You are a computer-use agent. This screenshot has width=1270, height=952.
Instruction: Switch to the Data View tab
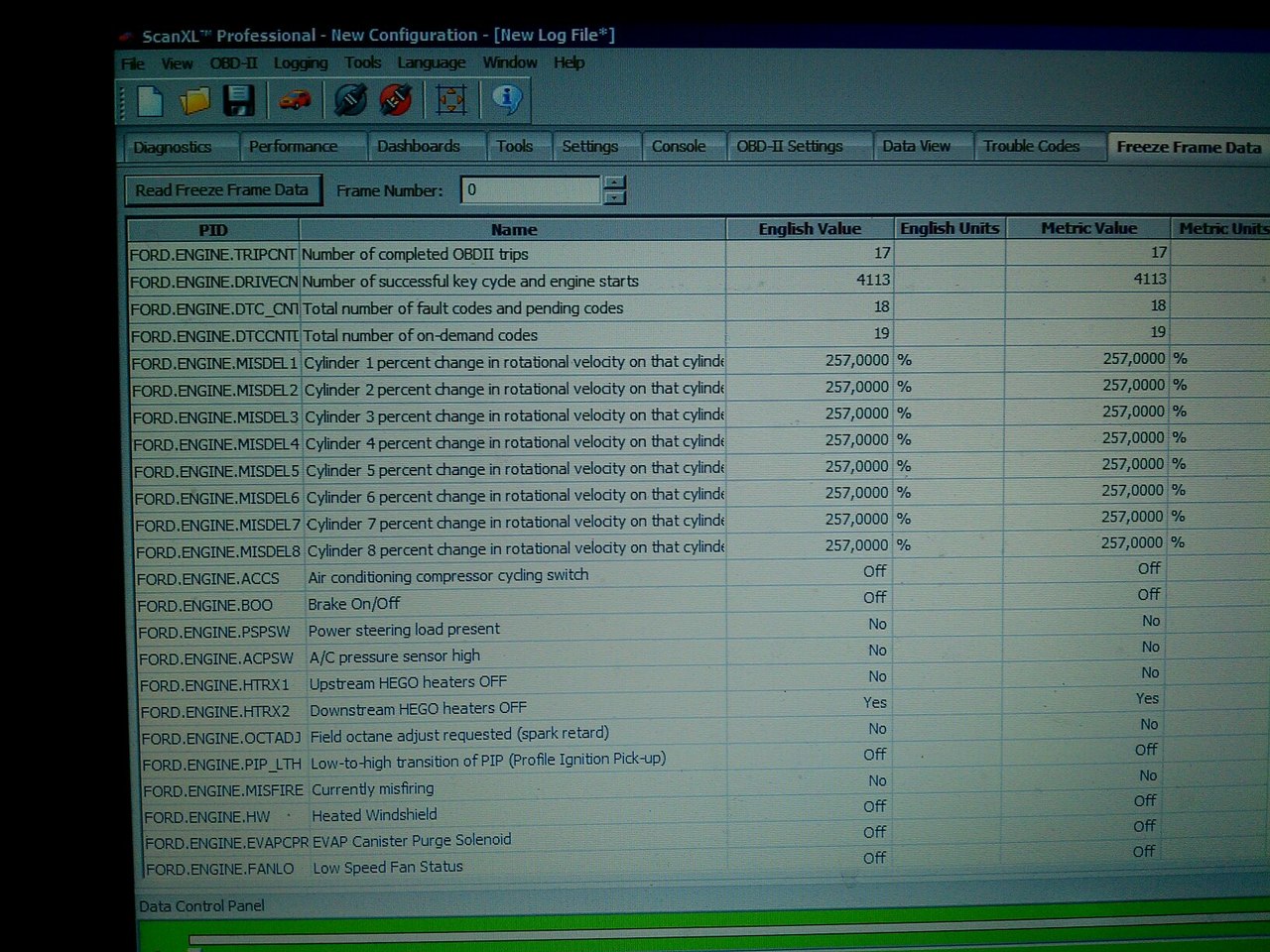click(922, 146)
